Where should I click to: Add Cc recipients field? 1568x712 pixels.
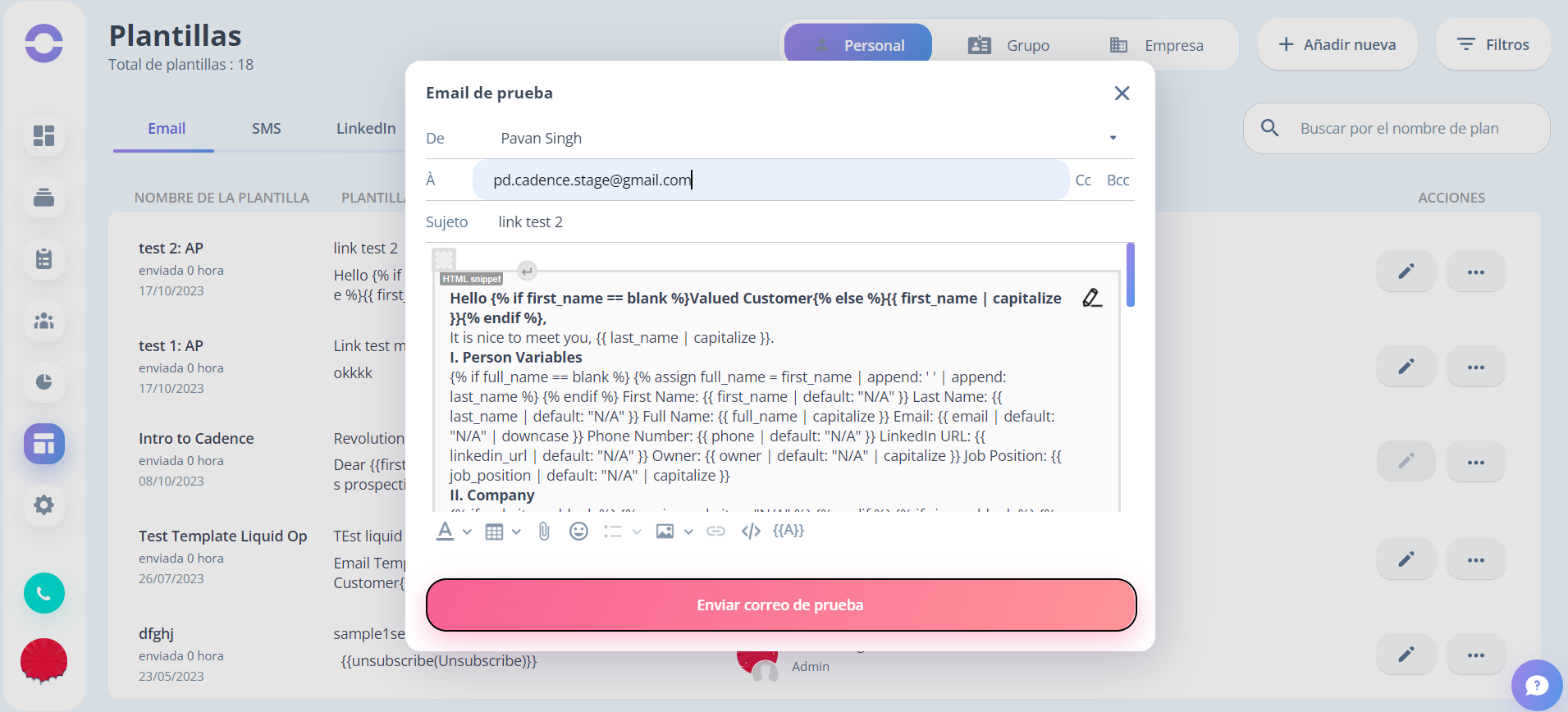(x=1083, y=180)
